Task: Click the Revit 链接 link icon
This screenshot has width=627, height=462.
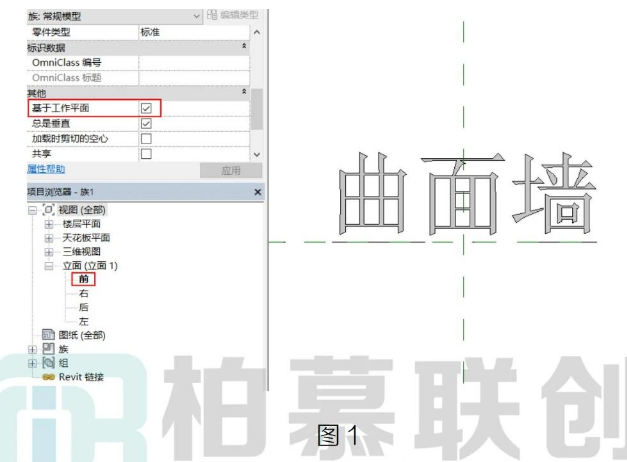Action: click(48, 377)
